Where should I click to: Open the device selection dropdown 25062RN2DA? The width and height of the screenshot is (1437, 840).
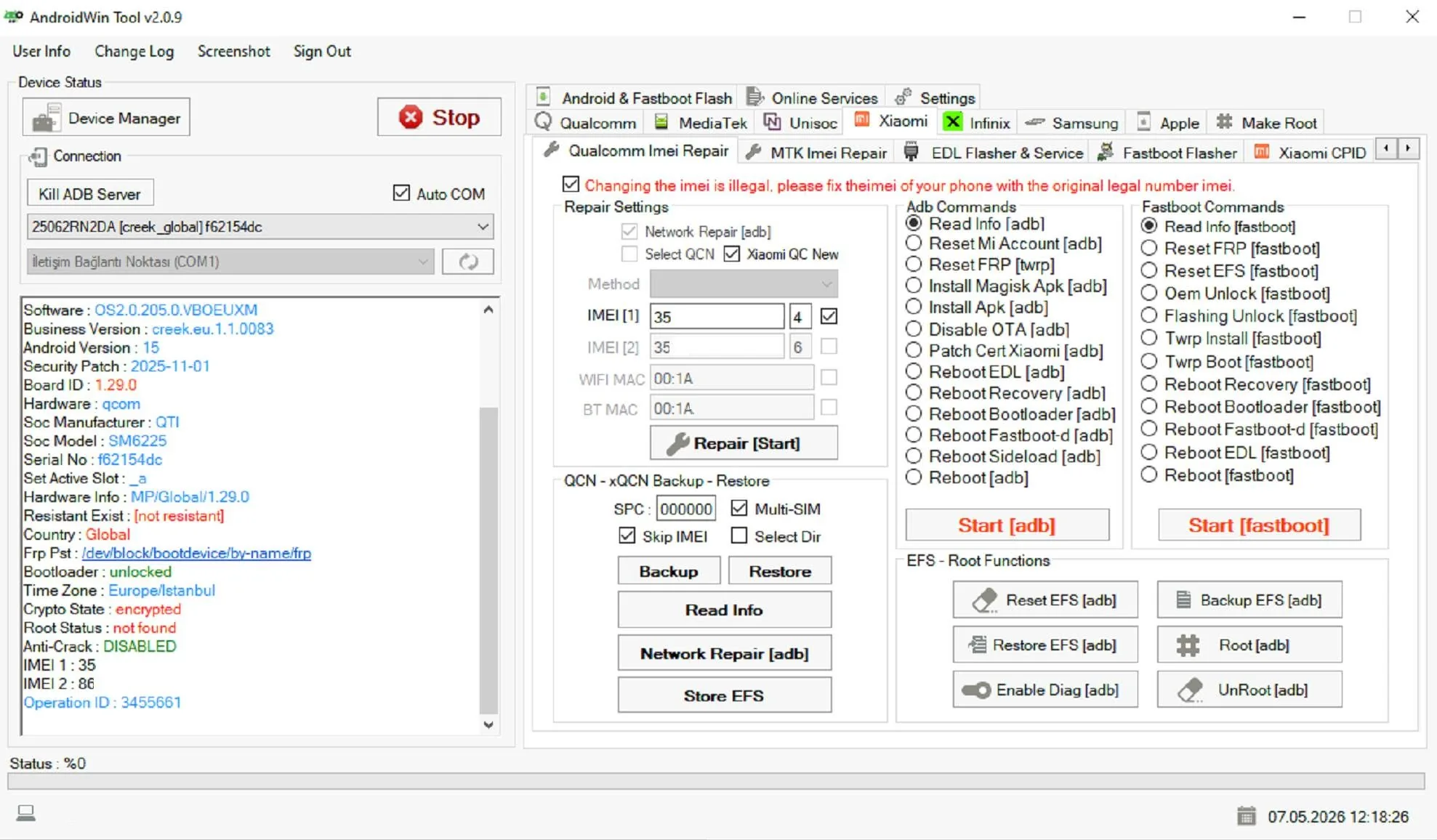pyautogui.click(x=260, y=227)
